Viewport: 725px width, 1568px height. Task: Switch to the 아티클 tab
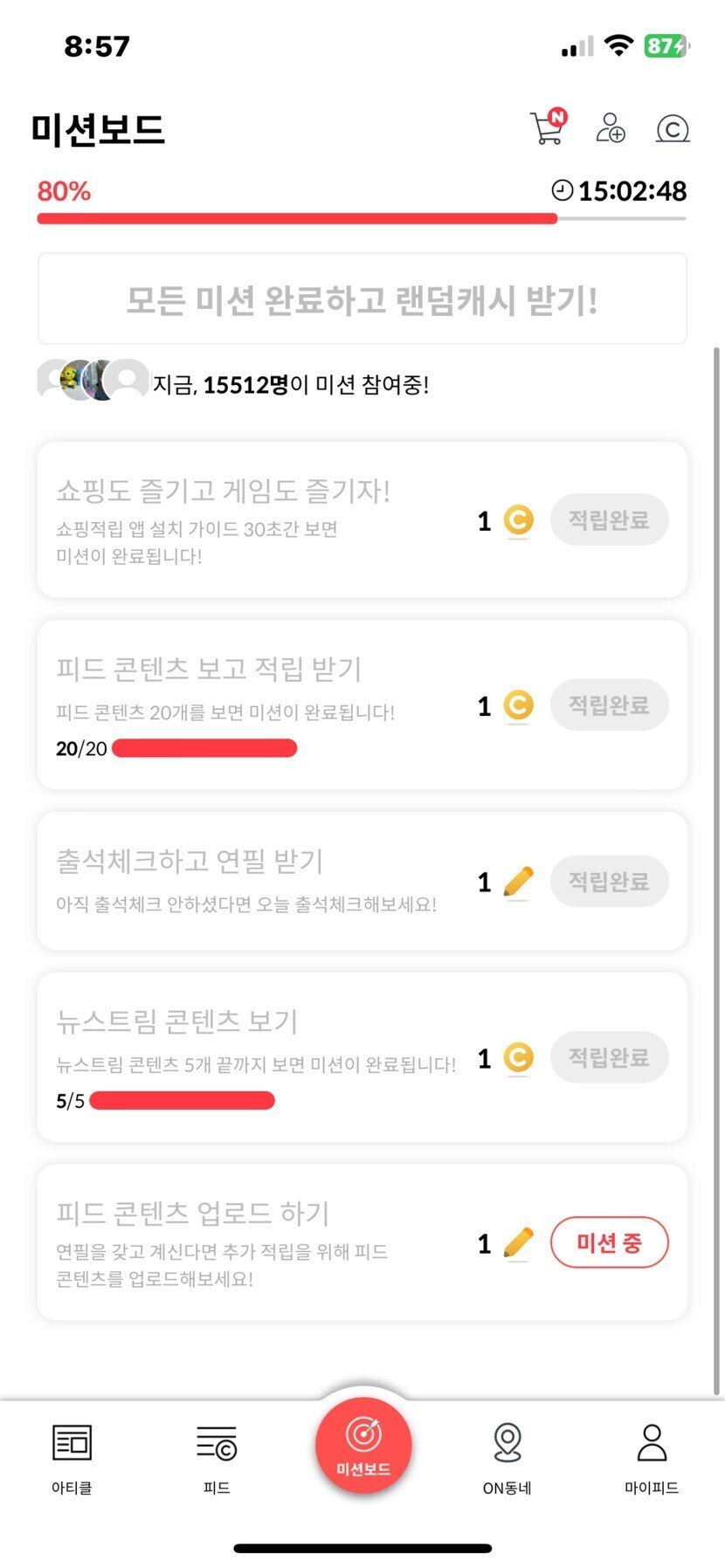click(72, 1458)
